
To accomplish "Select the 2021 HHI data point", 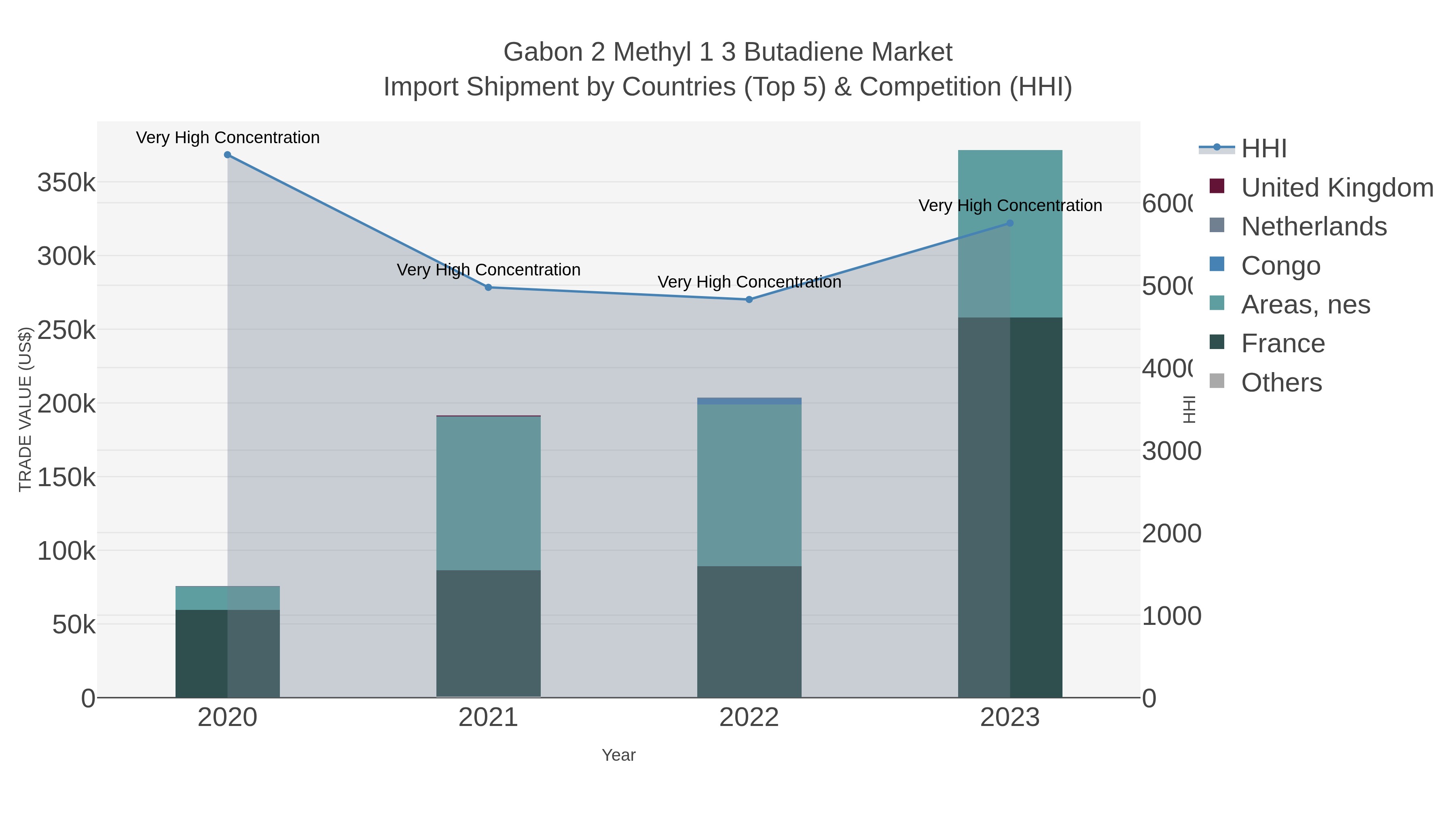I will [x=488, y=288].
